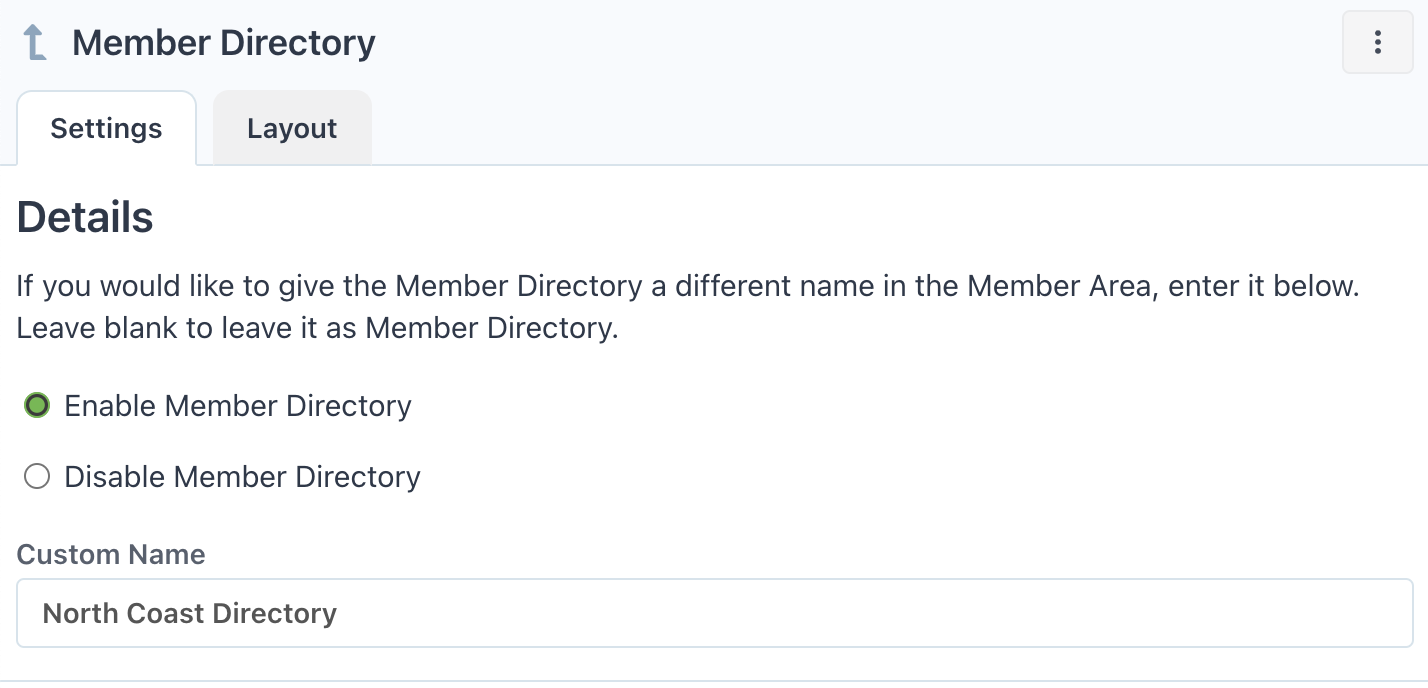Switch to the Settings tab

(x=106, y=129)
